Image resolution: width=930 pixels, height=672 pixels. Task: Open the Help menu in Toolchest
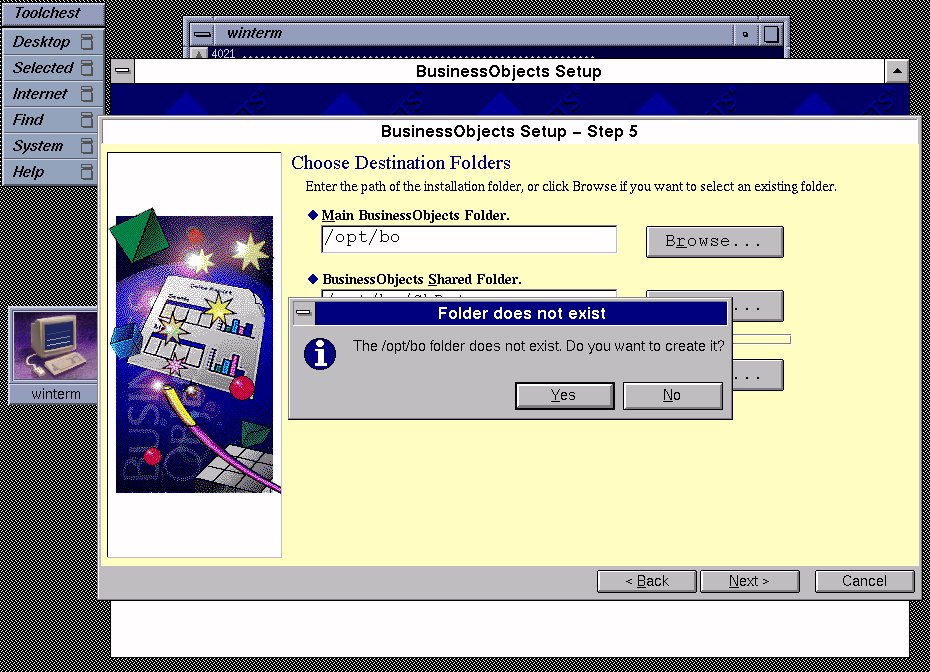click(28, 172)
